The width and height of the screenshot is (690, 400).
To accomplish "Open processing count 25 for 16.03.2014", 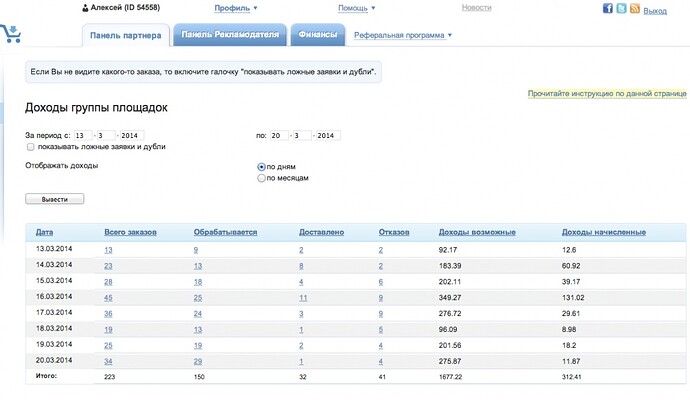I will pyautogui.click(x=198, y=298).
